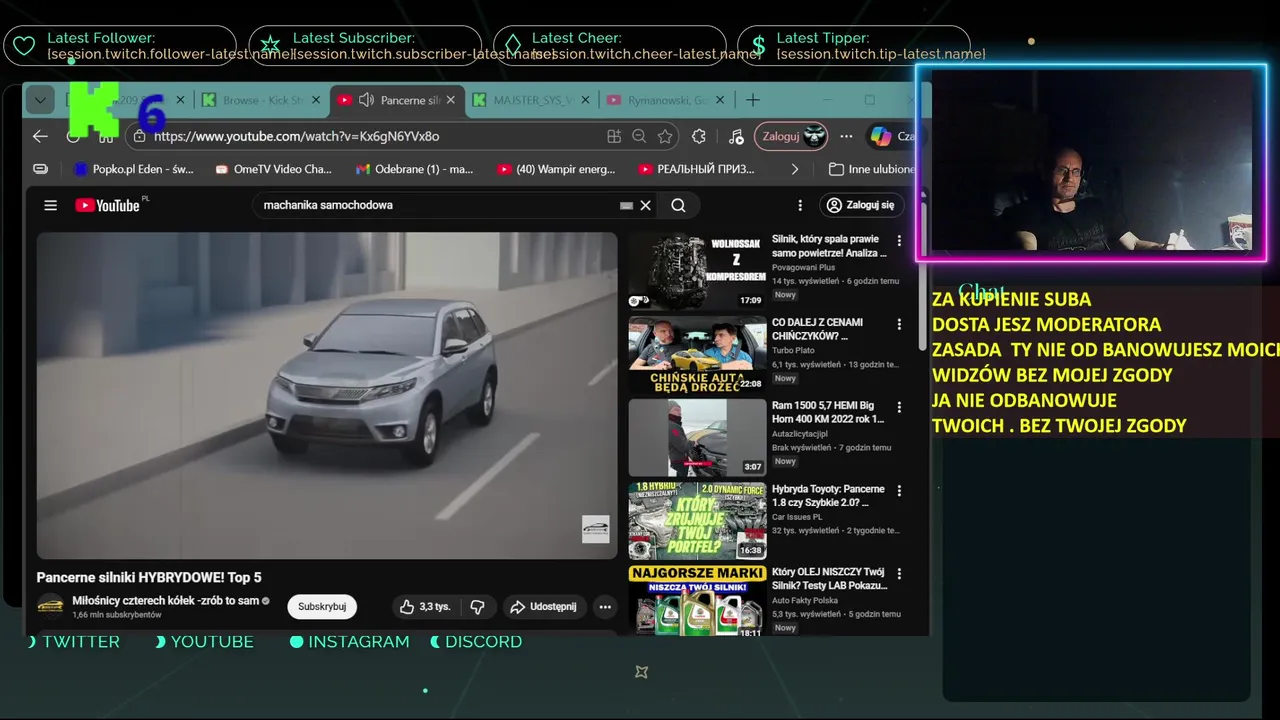Open the tab search dropdown arrow

click(39, 100)
